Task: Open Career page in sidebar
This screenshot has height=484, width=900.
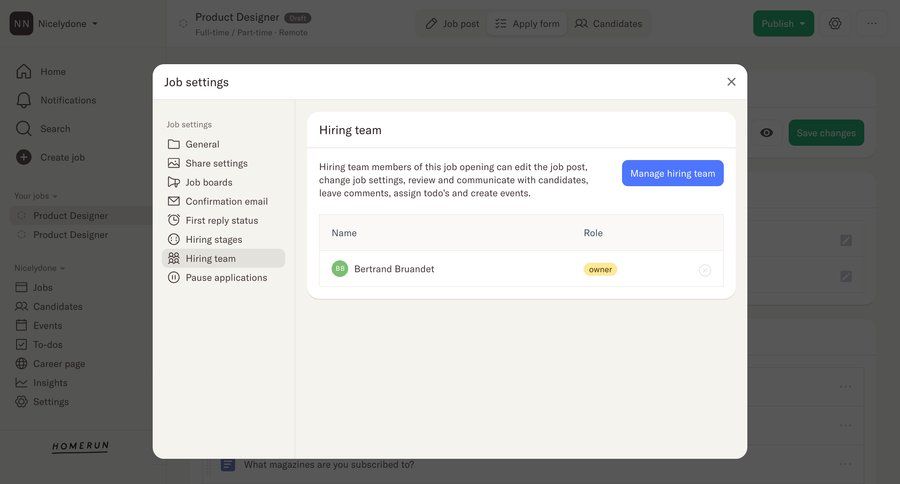Action: 51,363
